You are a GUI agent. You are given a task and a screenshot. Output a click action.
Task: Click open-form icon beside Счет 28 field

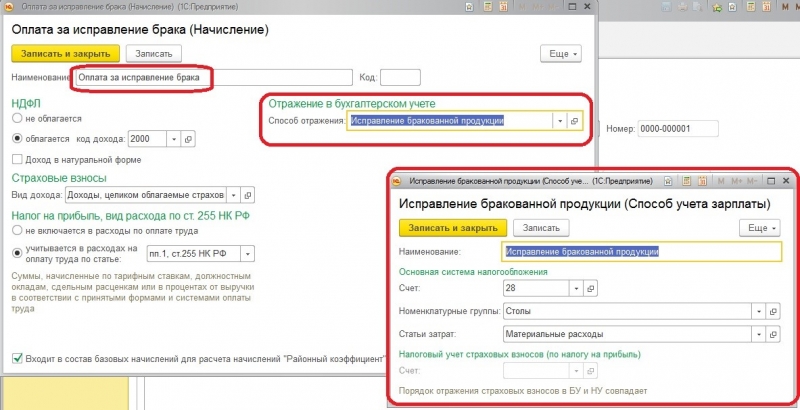pyautogui.click(x=590, y=288)
